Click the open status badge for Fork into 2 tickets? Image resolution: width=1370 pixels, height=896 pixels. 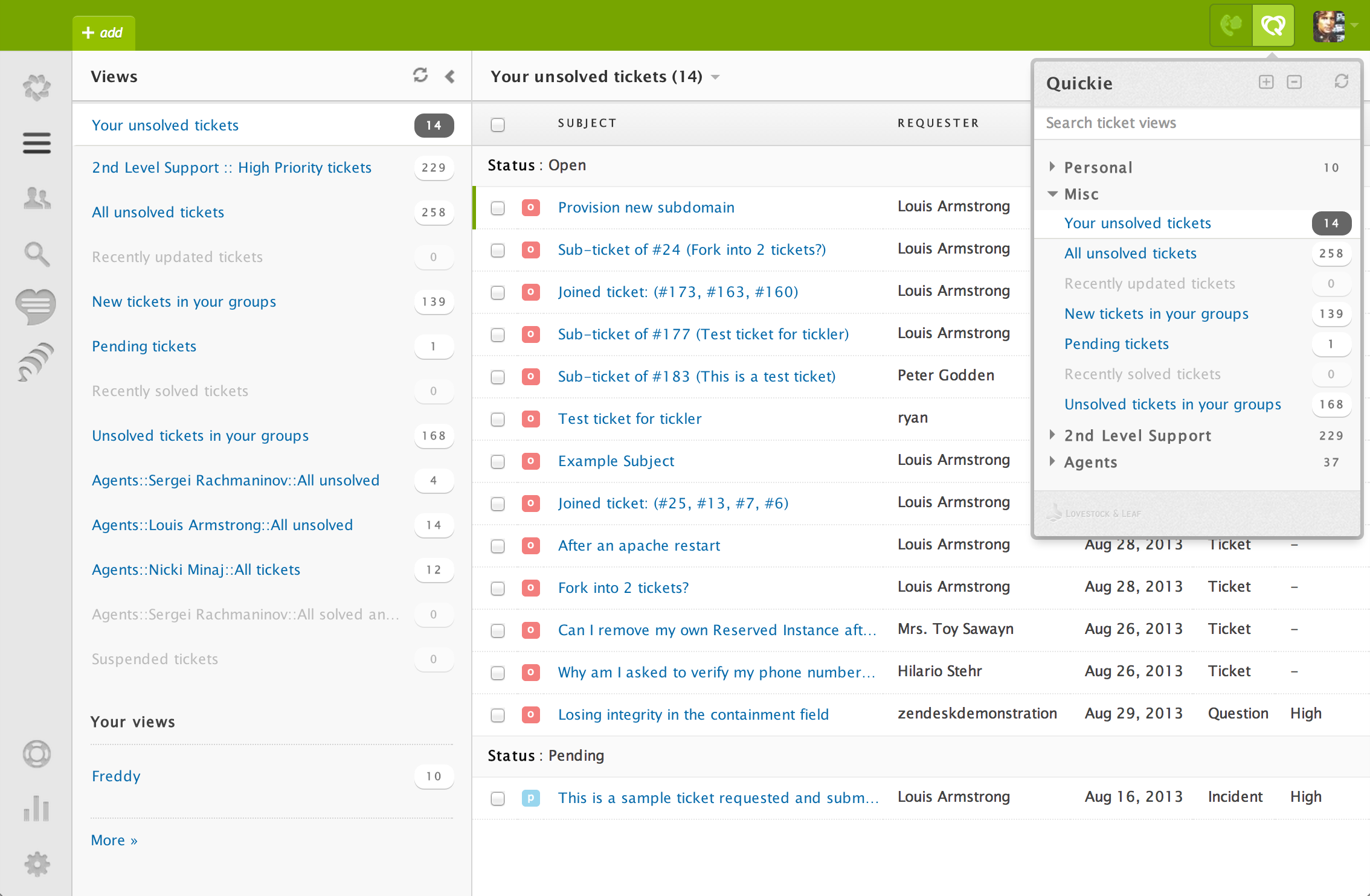530,588
